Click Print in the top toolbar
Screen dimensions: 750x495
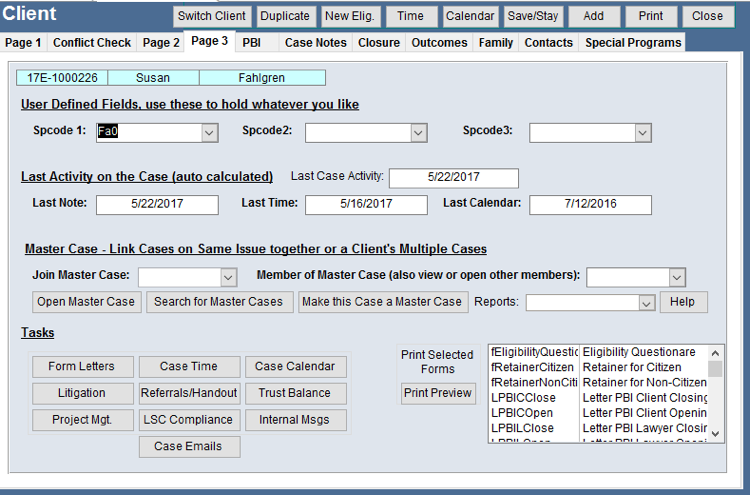(x=650, y=16)
